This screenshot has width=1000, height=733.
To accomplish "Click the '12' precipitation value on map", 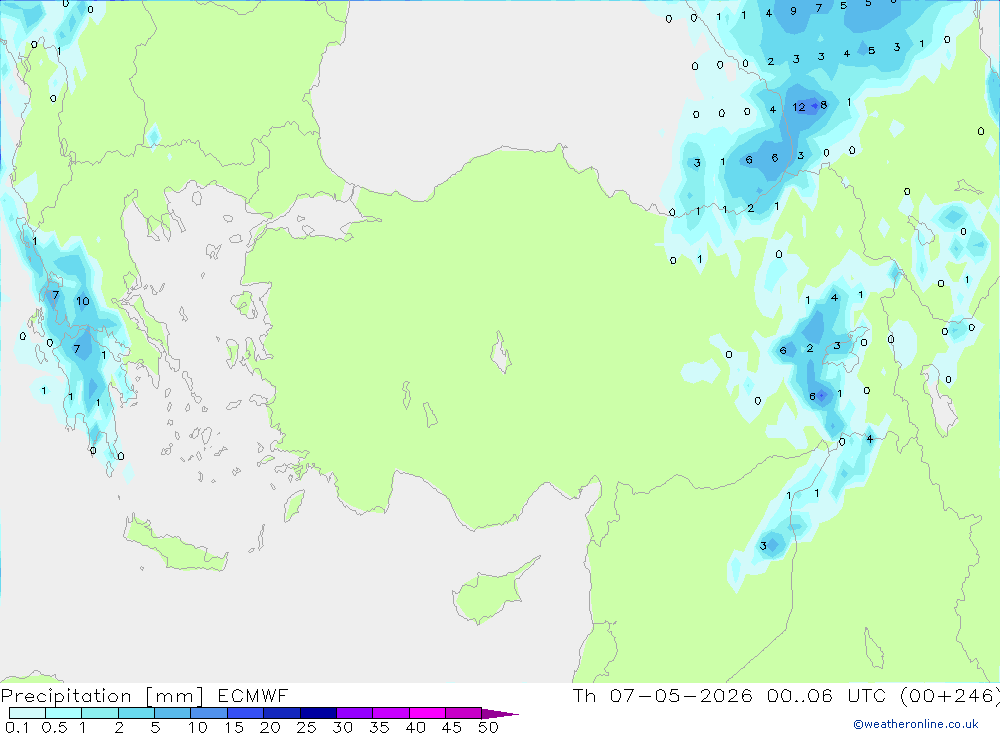I will pyautogui.click(x=799, y=107).
